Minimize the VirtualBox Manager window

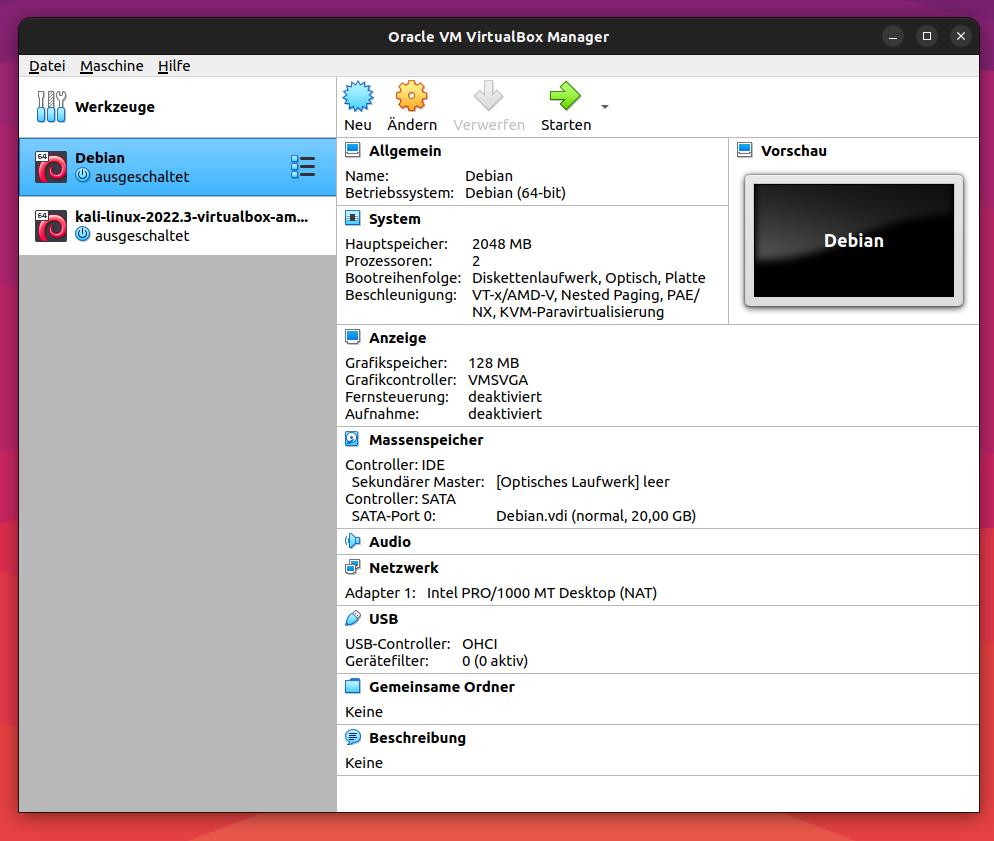[893, 36]
